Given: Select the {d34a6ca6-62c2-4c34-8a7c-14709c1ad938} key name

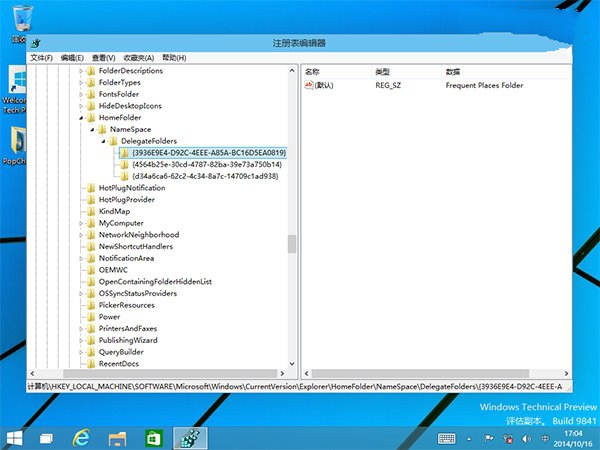Looking at the screenshot, I should coord(205,176).
